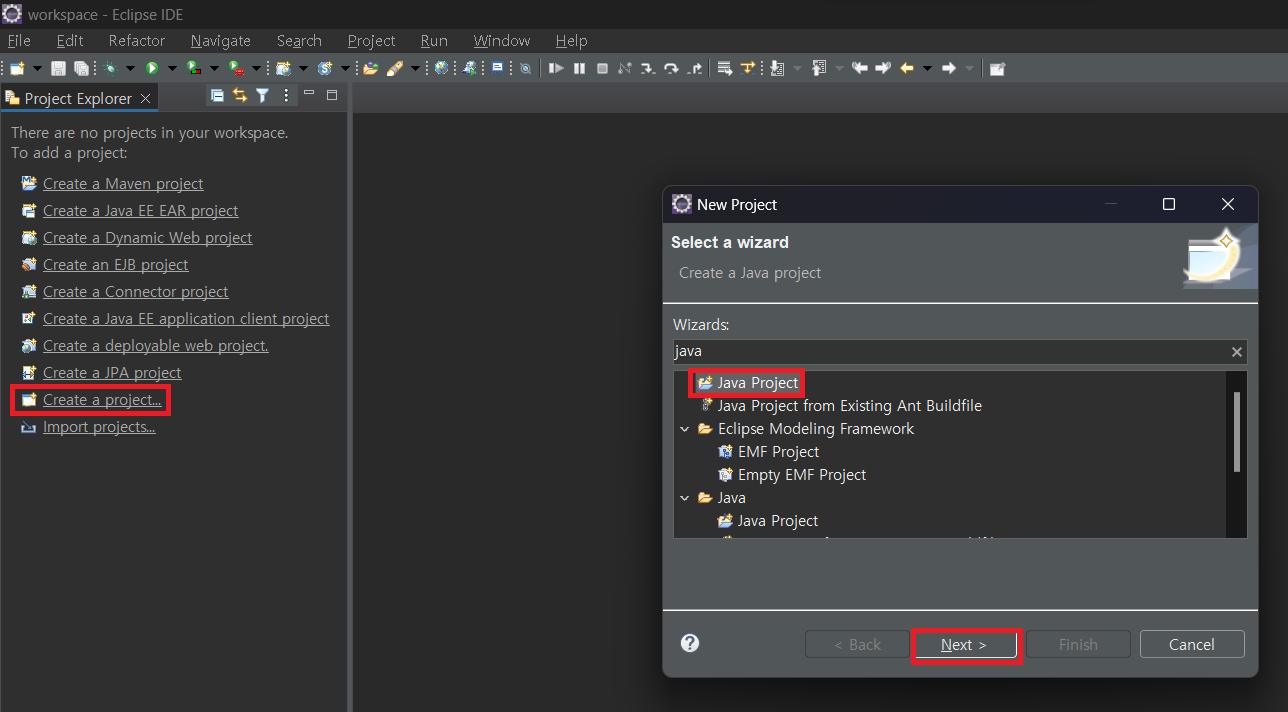This screenshot has height=712, width=1288.
Task: Toggle Link with Editor in Project Explorer
Action: [240, 95]
